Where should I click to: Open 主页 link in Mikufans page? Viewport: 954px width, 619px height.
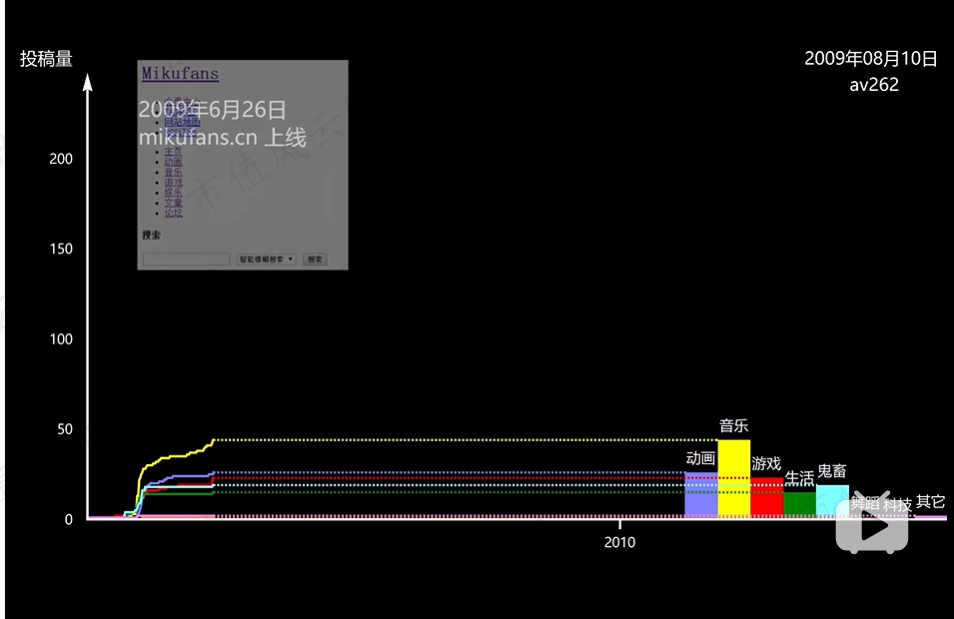pyautogui.click(x=173, y=152)
